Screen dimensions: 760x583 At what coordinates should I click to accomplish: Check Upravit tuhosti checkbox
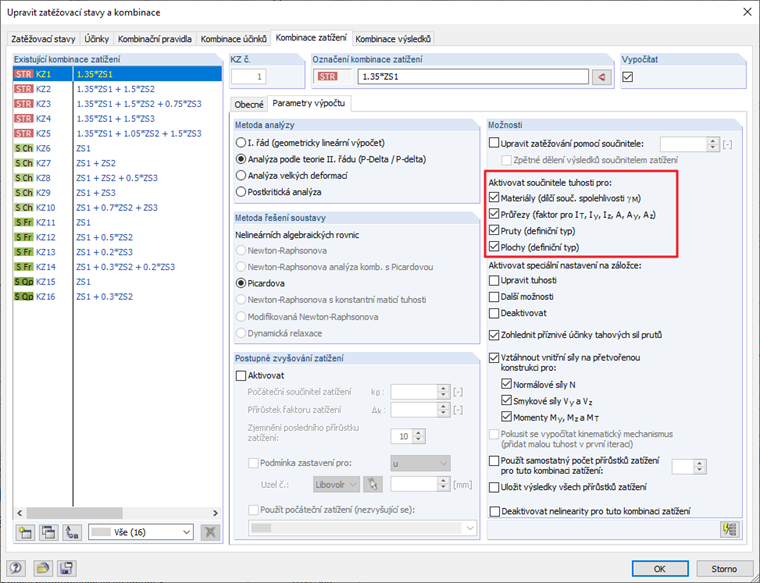(x=494, y=280)
